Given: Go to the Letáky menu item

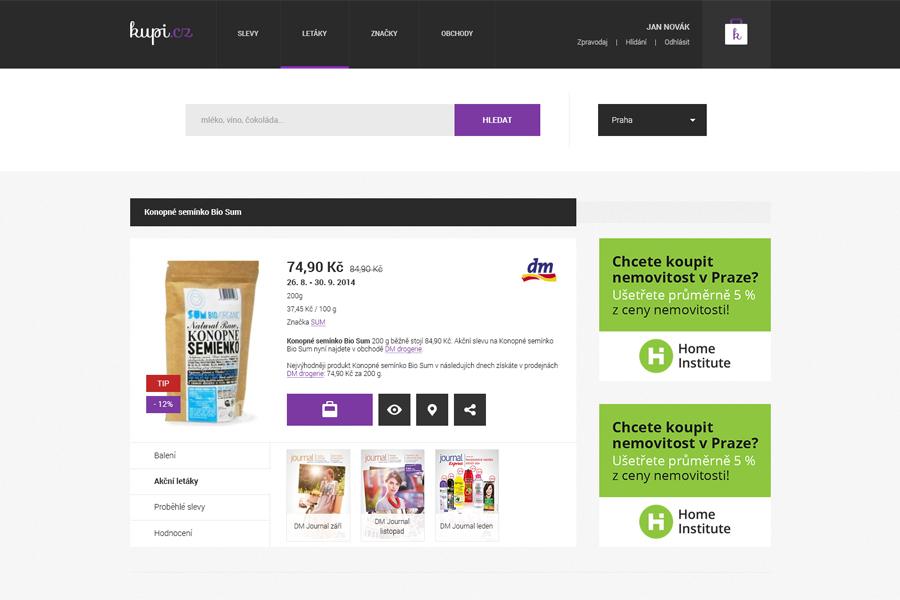Looking at the screenshot, I should pos(315,33).
